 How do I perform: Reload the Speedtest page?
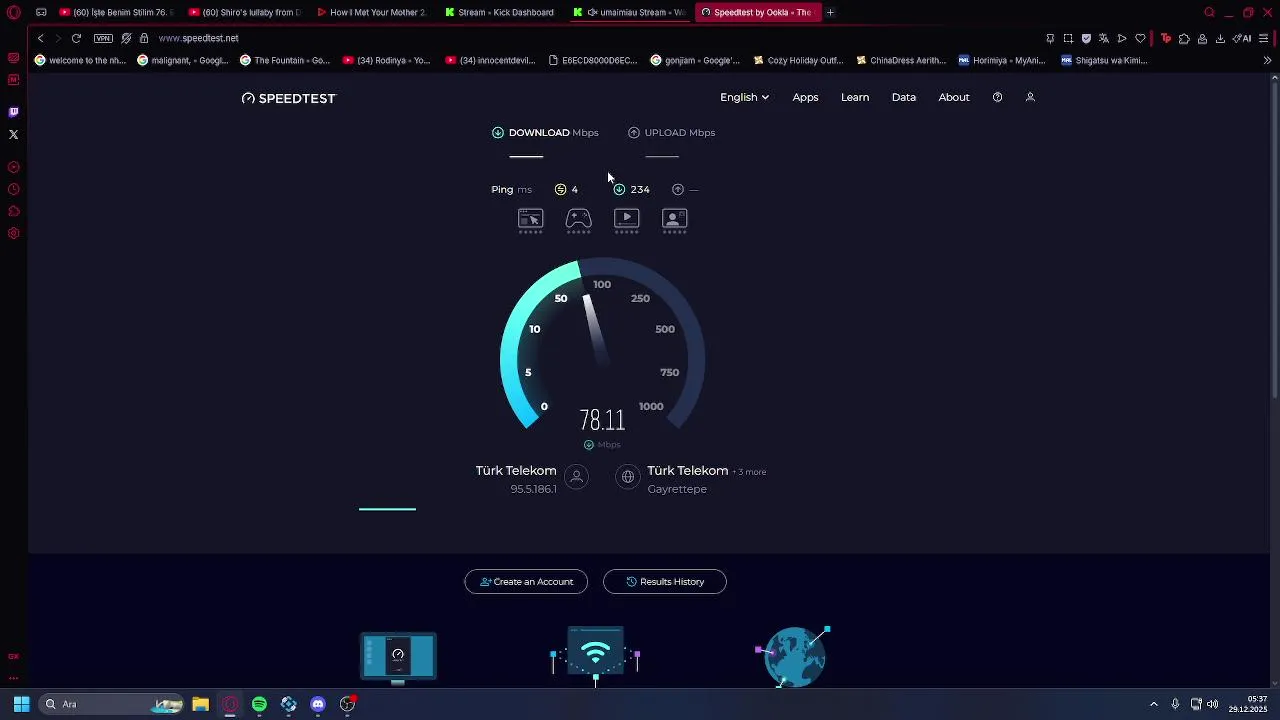pos(76,38)
